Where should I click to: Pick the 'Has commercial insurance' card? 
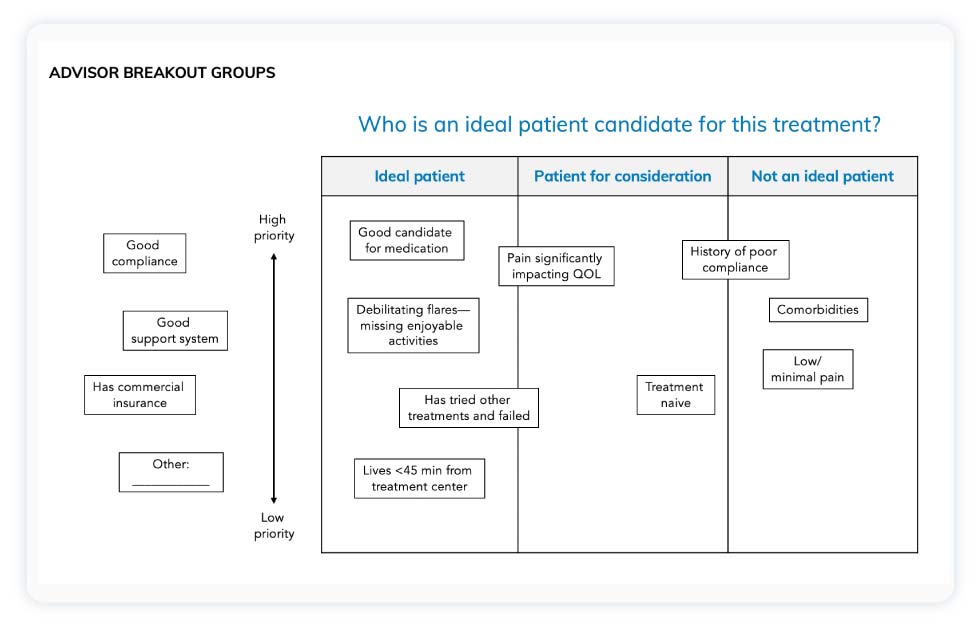pyautogui.click(x=139, y=395)
